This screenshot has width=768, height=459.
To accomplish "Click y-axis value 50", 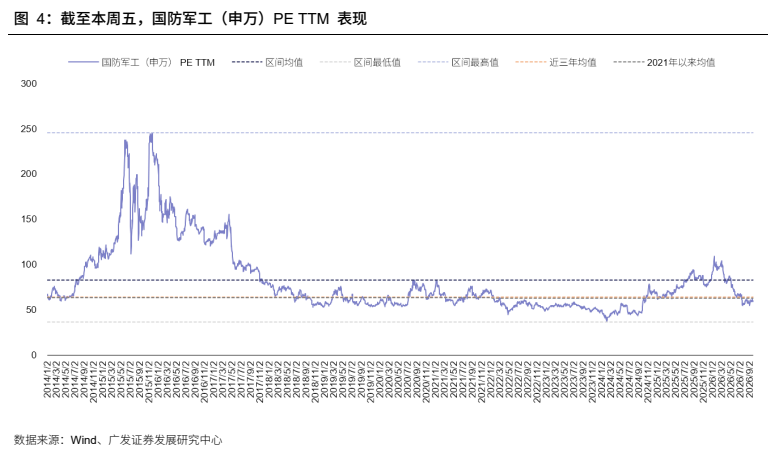I will (x=31, y=310).
